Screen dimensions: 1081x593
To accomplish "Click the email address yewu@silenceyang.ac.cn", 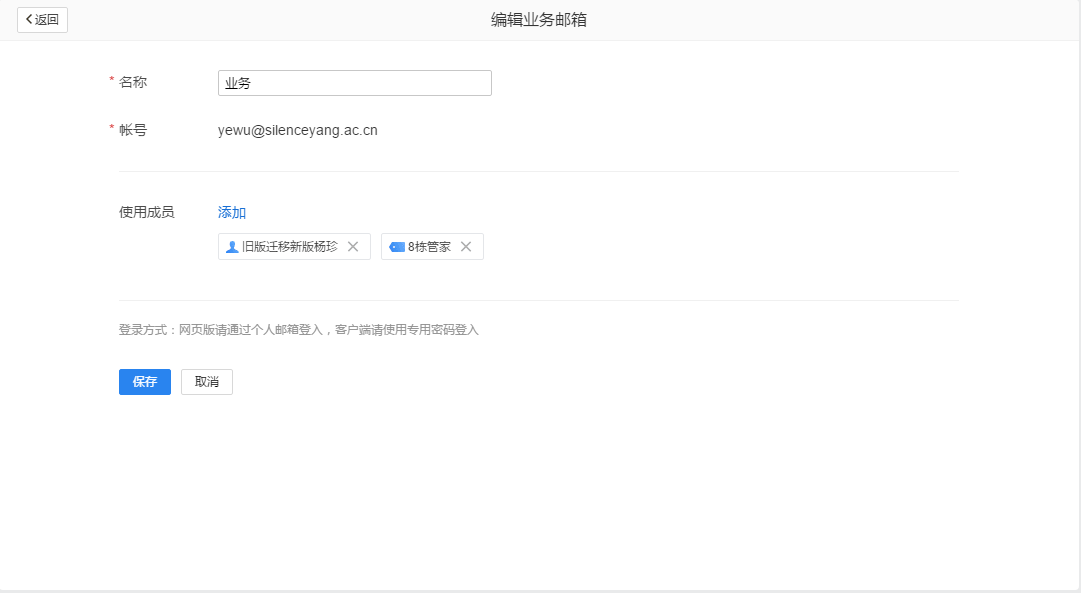I will tap(297, 129).
